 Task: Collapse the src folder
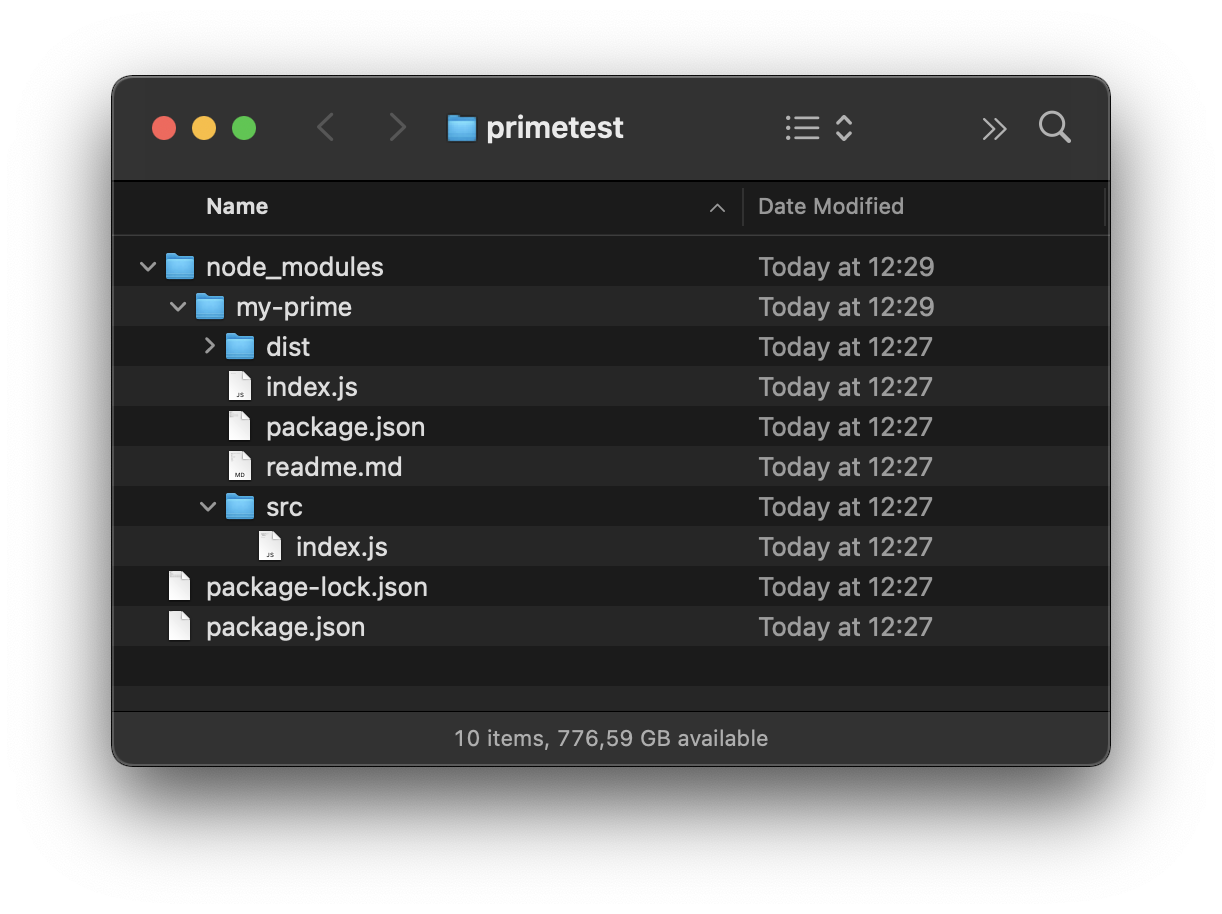(208, 507)
